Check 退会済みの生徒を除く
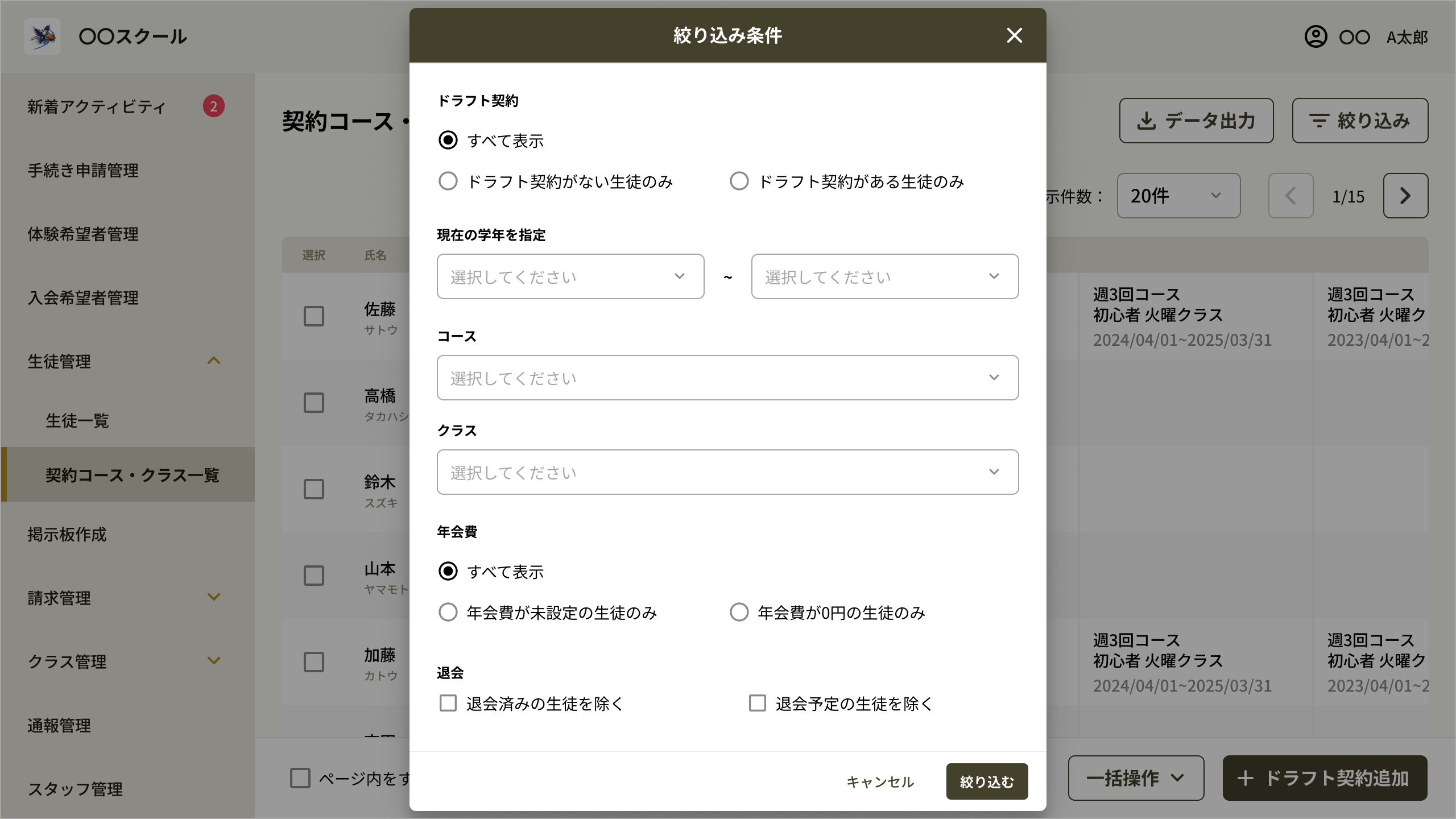 coord(448,703)
